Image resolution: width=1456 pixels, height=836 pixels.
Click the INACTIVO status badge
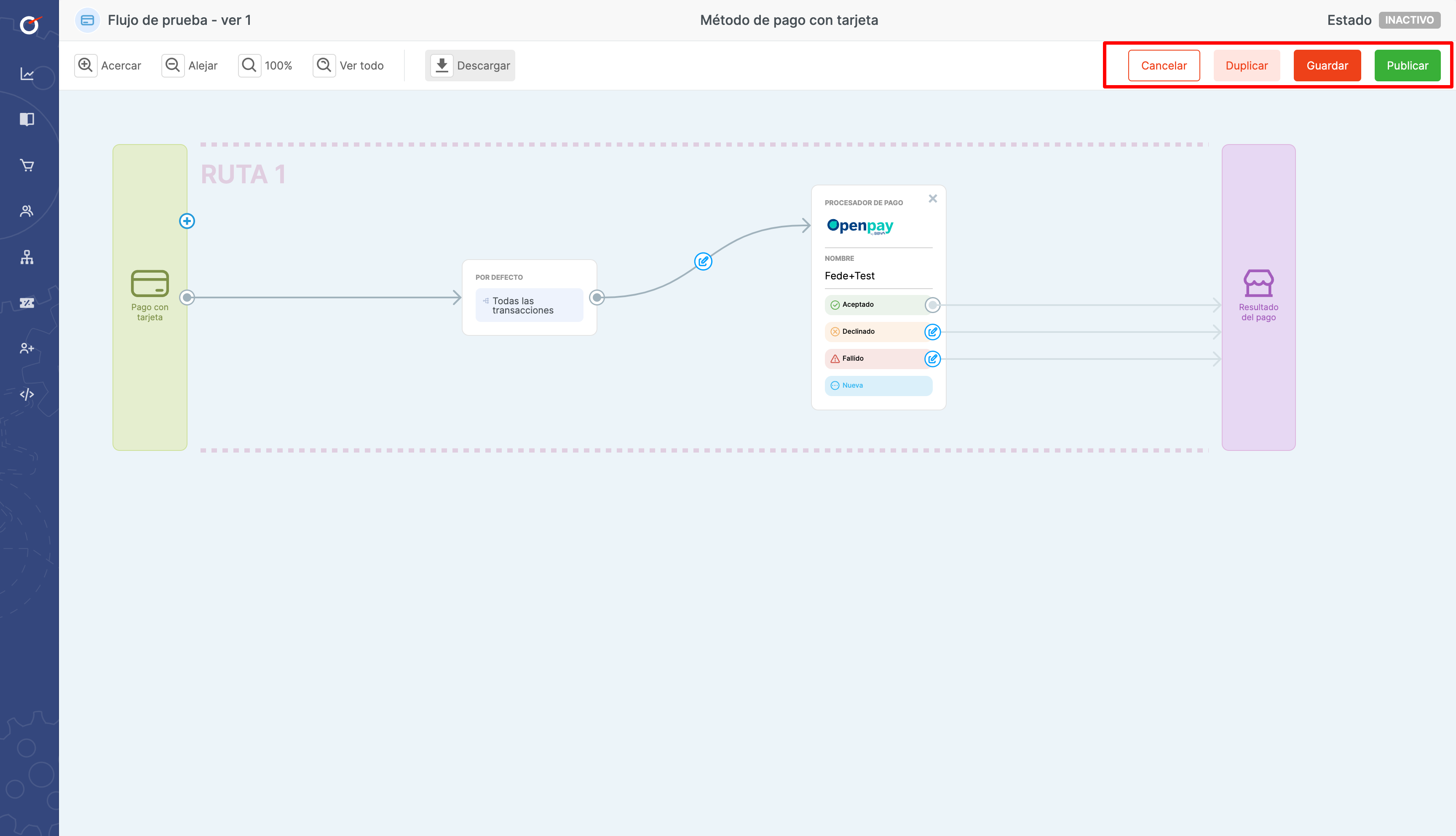pos(1410,20)
